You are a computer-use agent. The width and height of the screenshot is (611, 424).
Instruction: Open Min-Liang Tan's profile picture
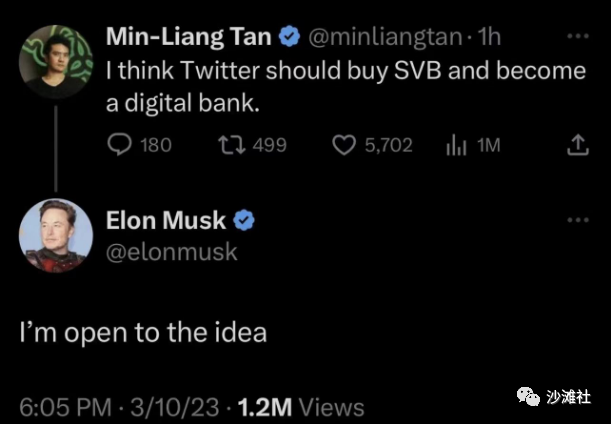[56, 62]
